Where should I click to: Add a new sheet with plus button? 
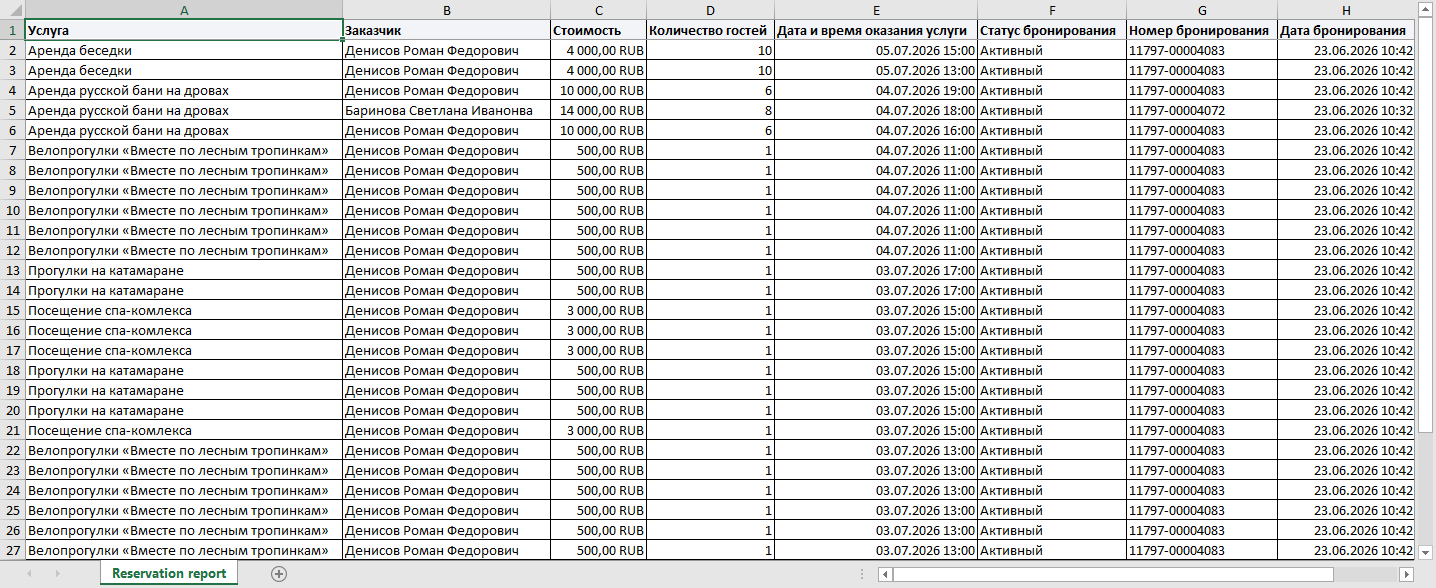point(279,574)
